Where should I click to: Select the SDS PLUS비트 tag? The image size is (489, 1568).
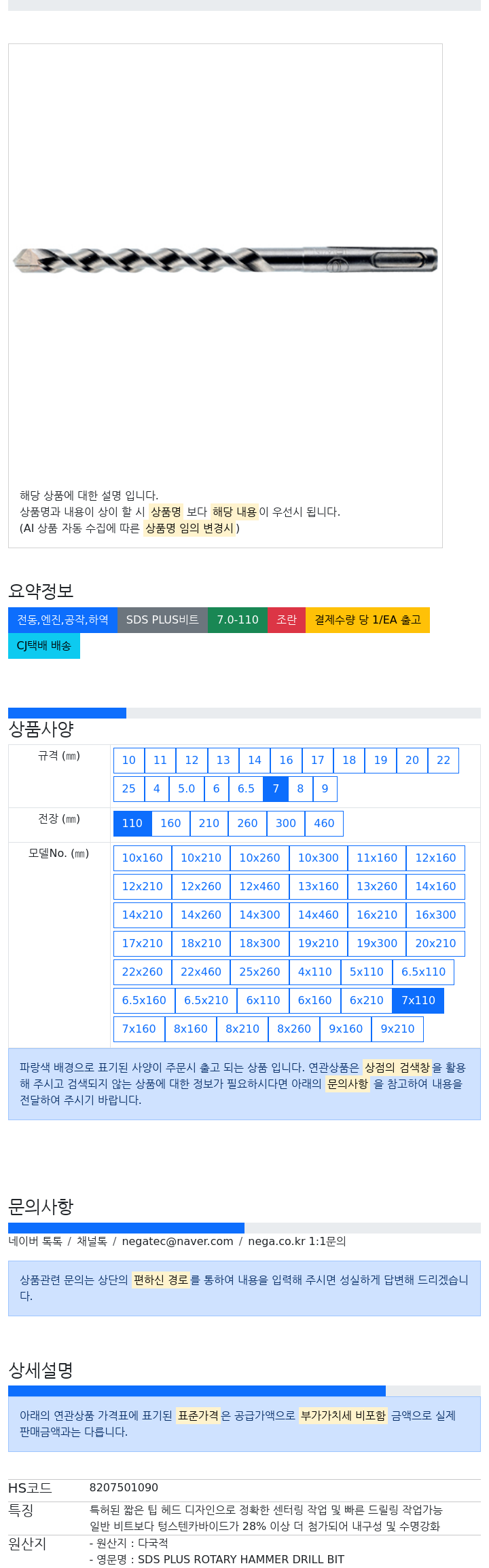(x=162, y=620)
